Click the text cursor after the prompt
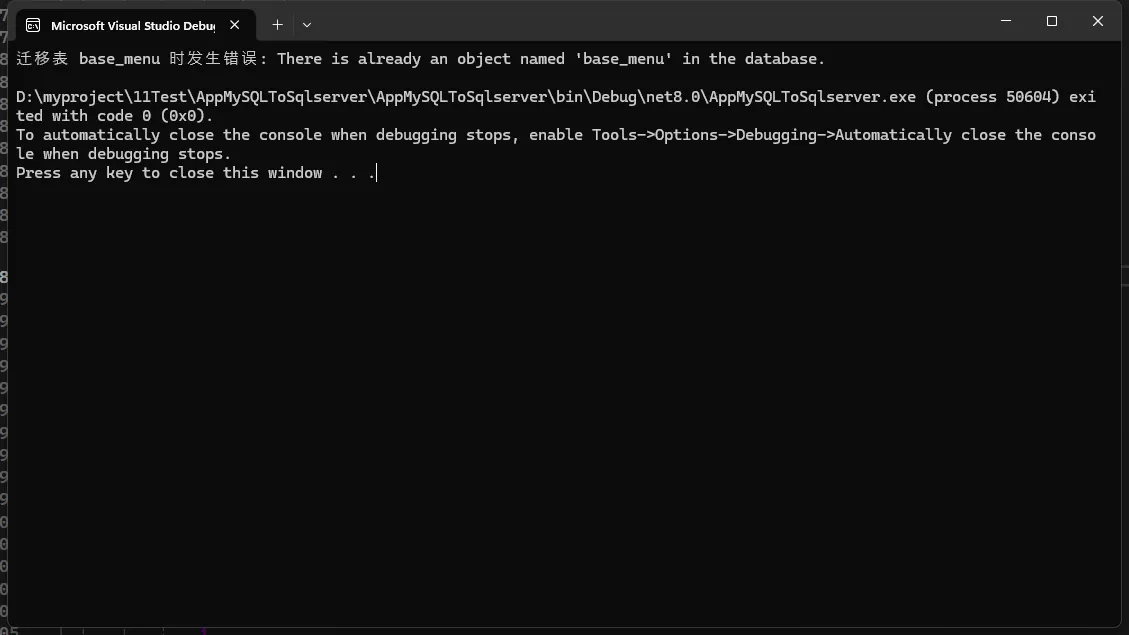This screenshot has height=635, width=1129. click(376, 173)
